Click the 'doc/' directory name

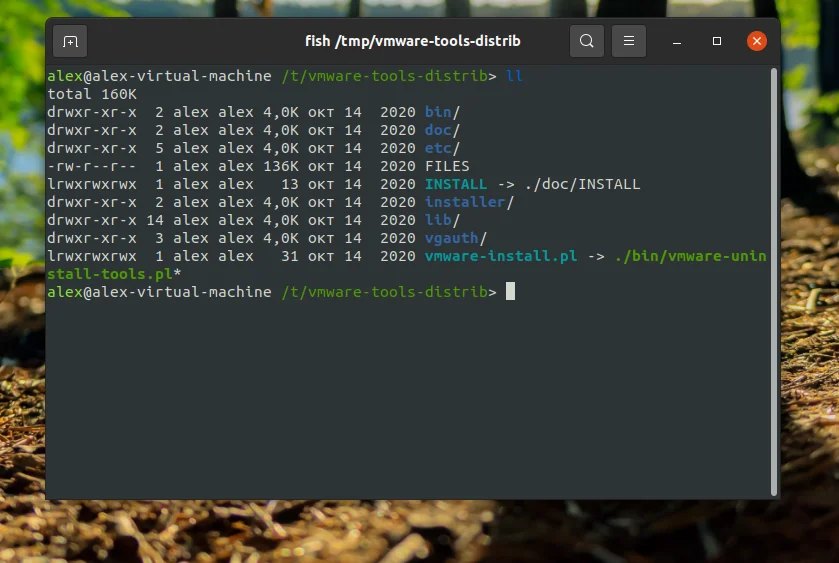pos(443,130)
